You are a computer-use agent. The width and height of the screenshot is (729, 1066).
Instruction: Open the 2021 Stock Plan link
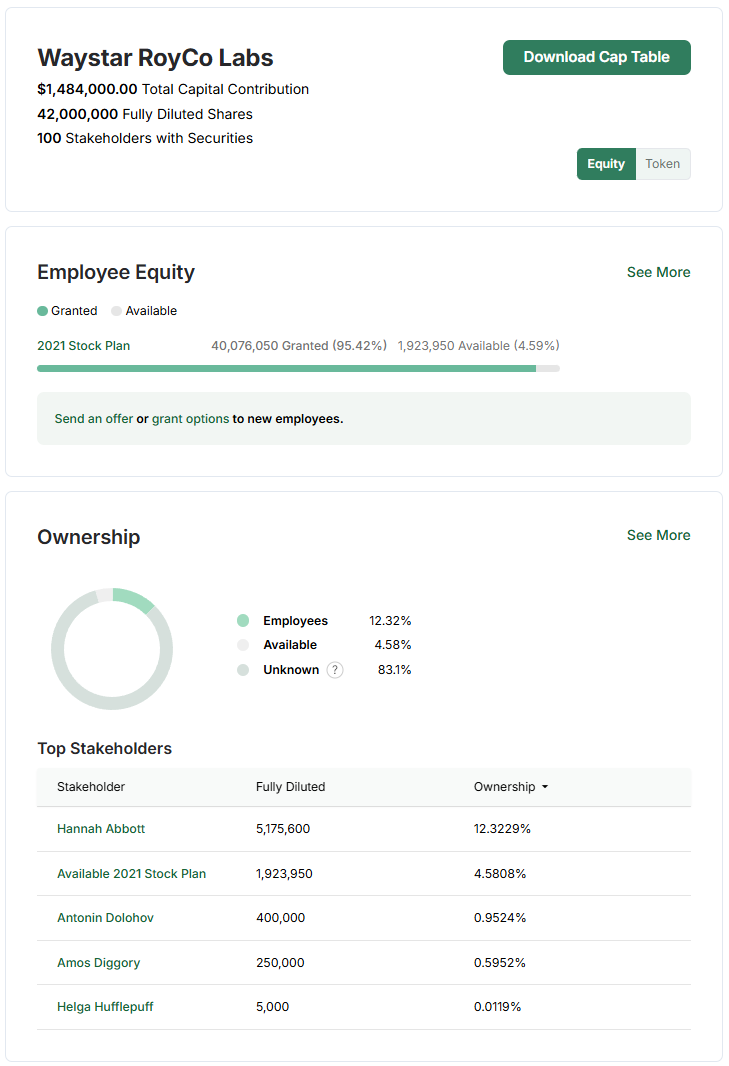(84, 345)
